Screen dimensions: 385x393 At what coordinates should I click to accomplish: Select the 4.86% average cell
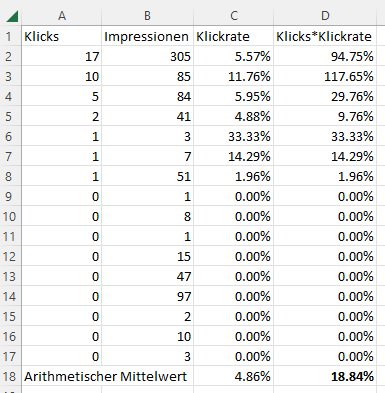point(234,376)
